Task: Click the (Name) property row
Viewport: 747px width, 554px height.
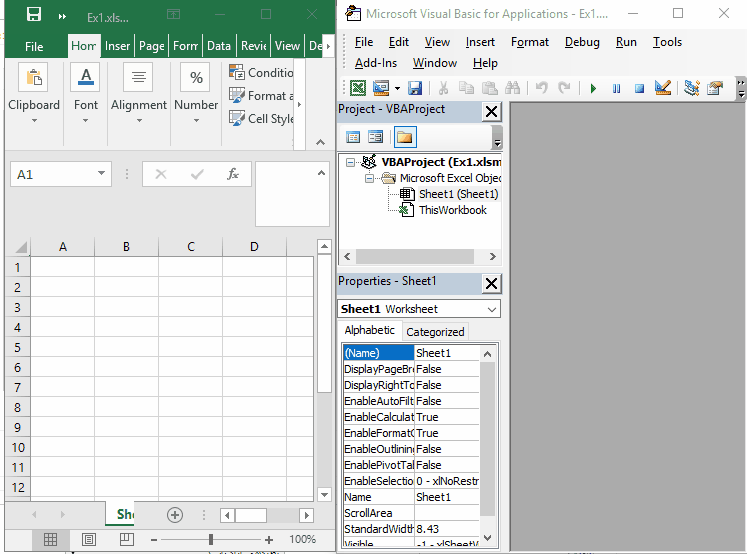Action: click(411, 353)
